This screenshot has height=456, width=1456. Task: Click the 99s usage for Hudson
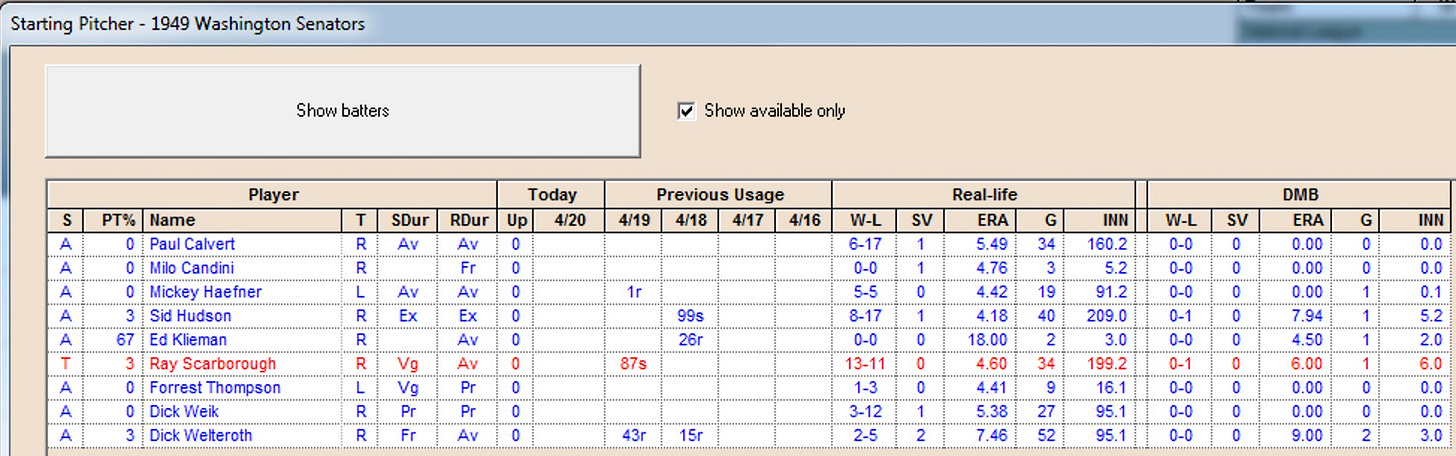(x=690, y=316)
